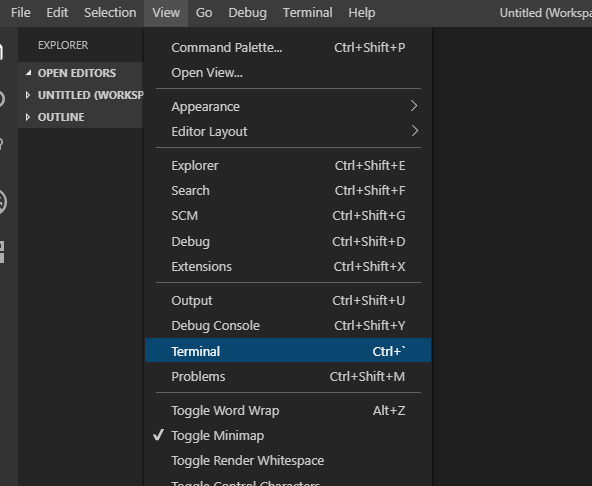The image size is (592, 486).
Task: Toggle Word Wrap option
Action: (288, 410)
